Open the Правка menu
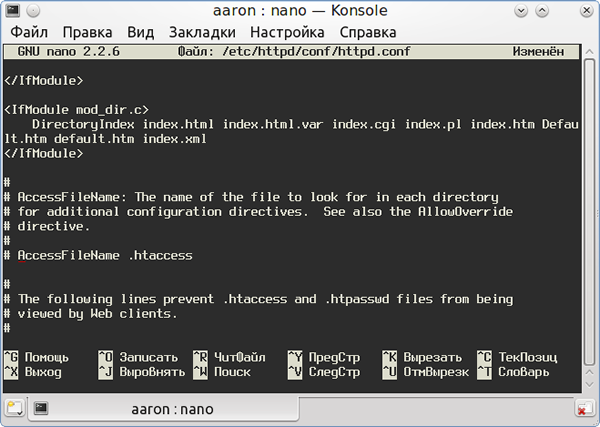This screenshot has width=600, height=427. 87,32
